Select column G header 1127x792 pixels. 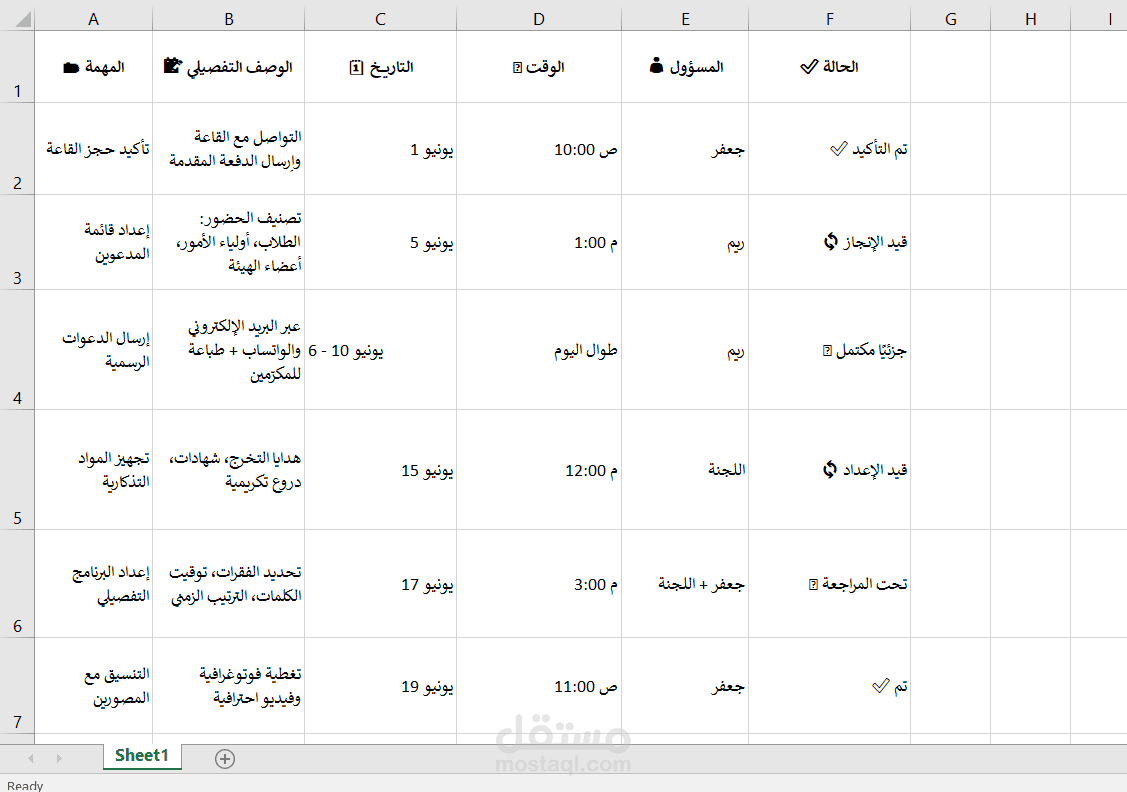click(x=950, y=19)
